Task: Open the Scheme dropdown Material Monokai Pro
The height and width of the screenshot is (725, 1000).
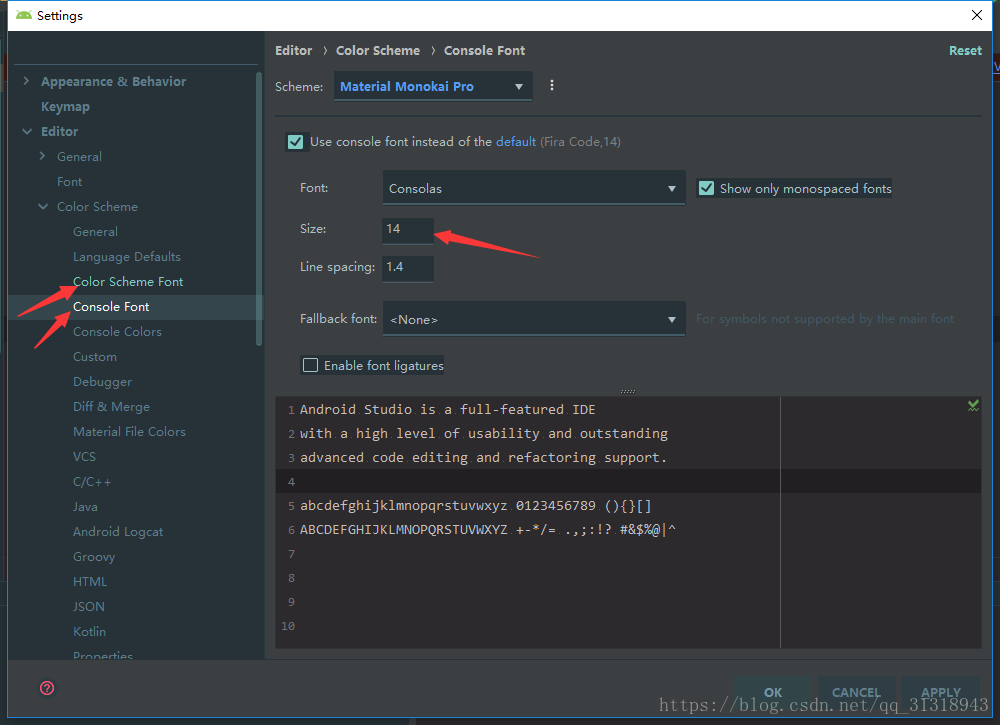Action: pos(432,86)
